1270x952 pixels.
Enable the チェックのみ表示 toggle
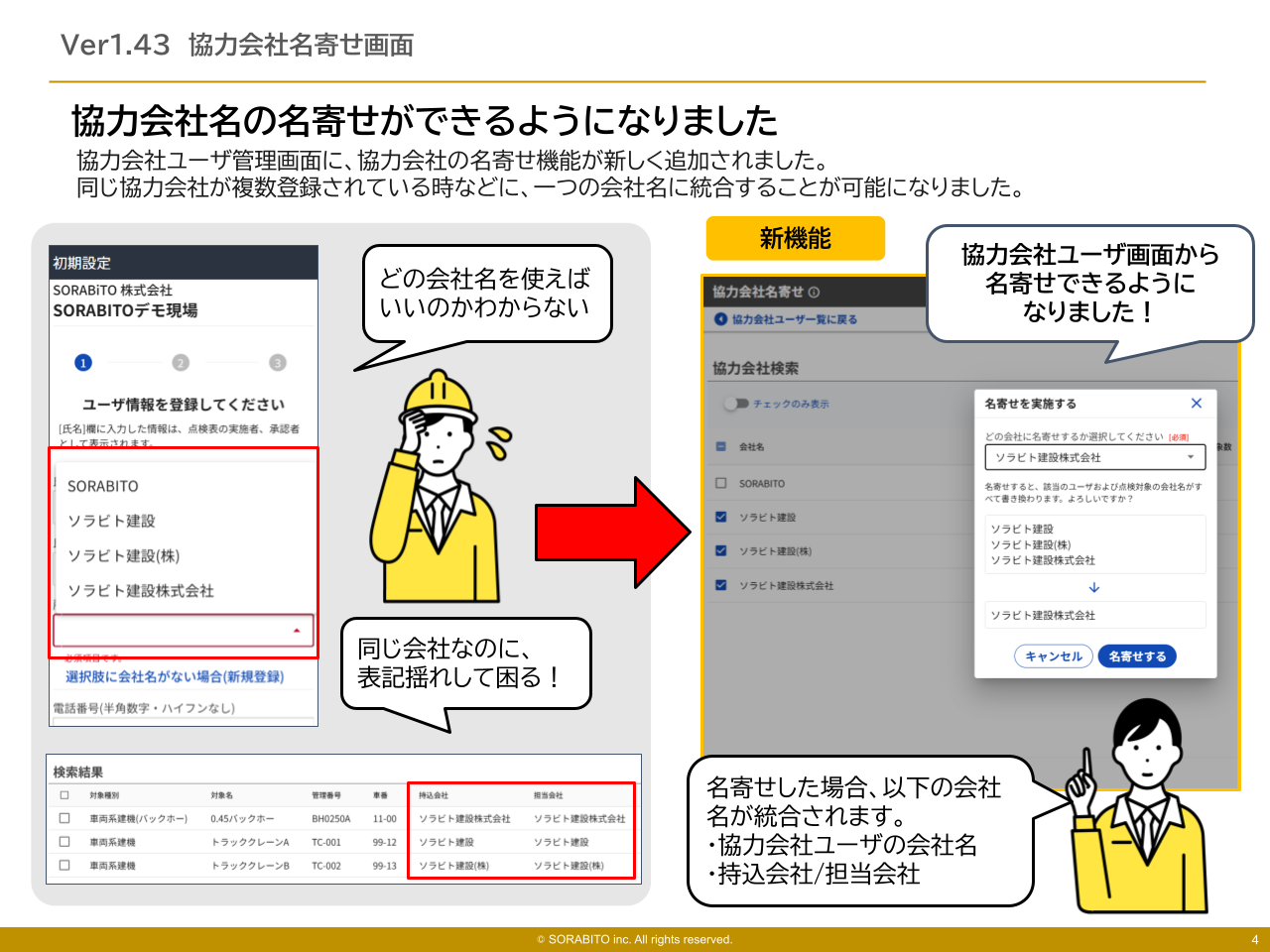point(734,402)
